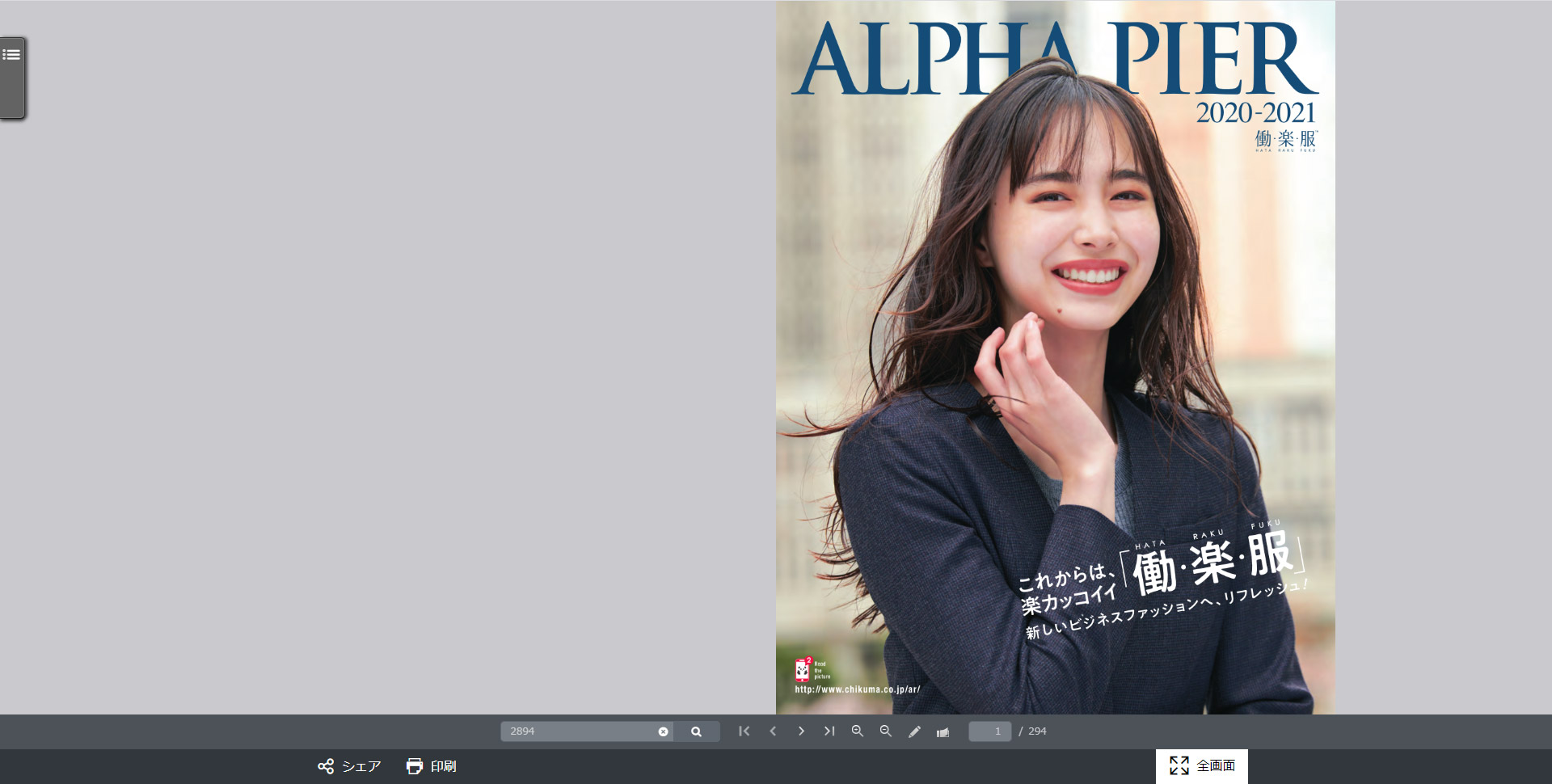Open the page thumbnails view icon
The width and height of the screenshot is (1552, 784).
tap(943, 731)
